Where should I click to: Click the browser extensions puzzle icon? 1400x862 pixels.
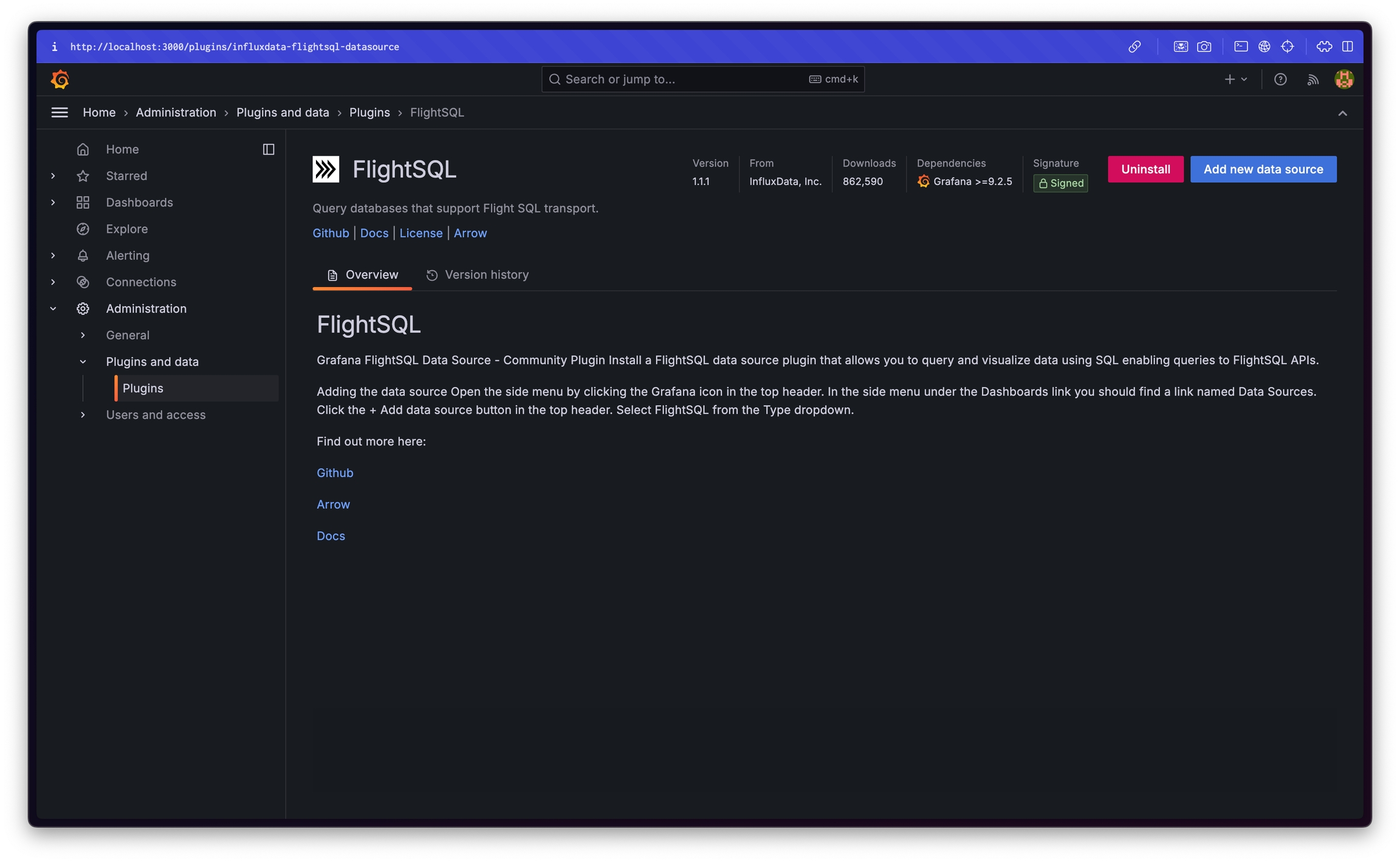click(1324, 47)
